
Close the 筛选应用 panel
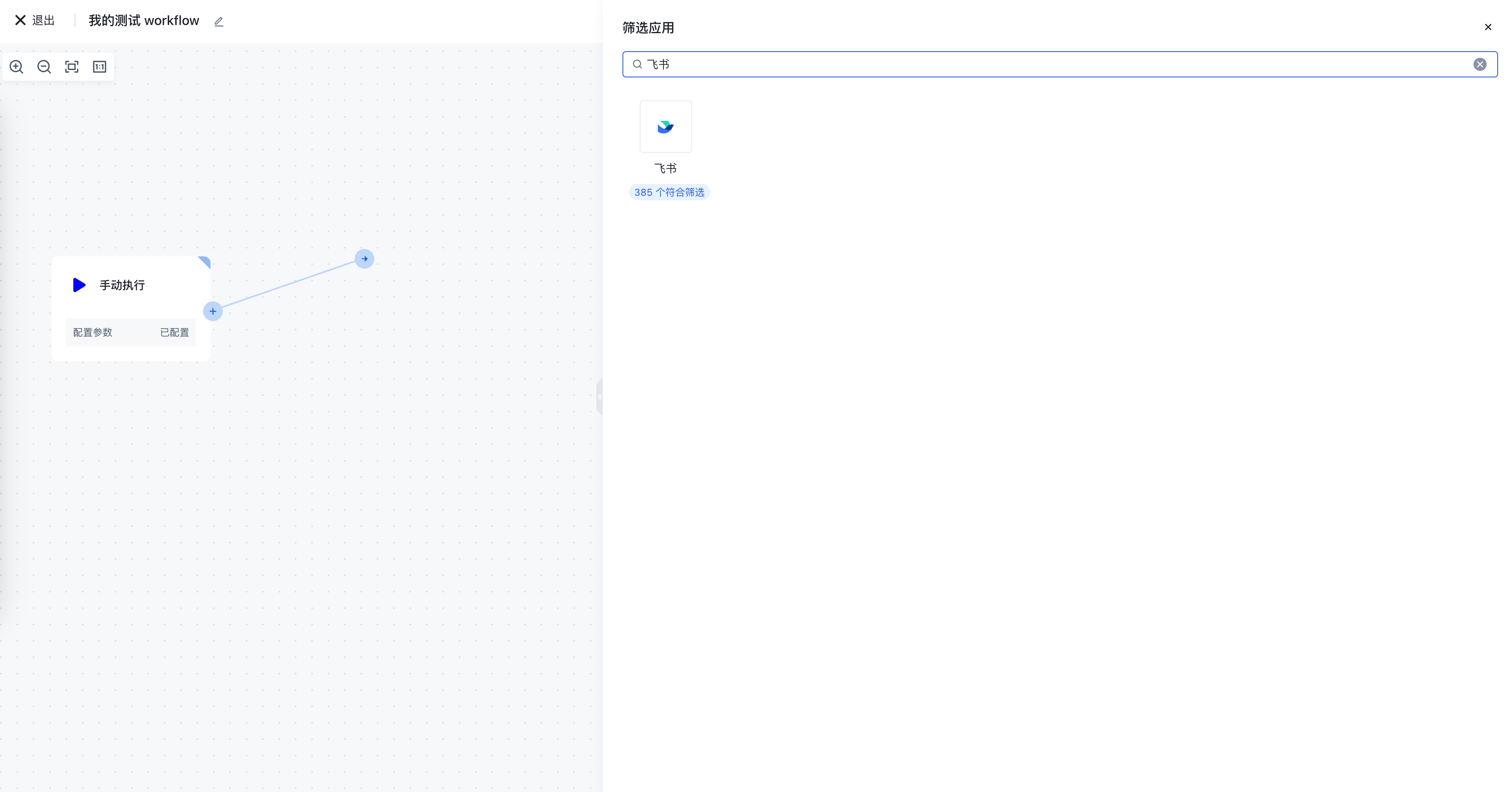click(x=1488, y=27)
